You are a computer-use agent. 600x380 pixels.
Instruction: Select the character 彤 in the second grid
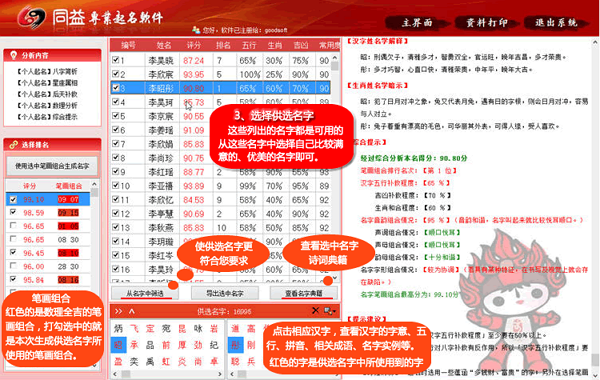point(235,345)
